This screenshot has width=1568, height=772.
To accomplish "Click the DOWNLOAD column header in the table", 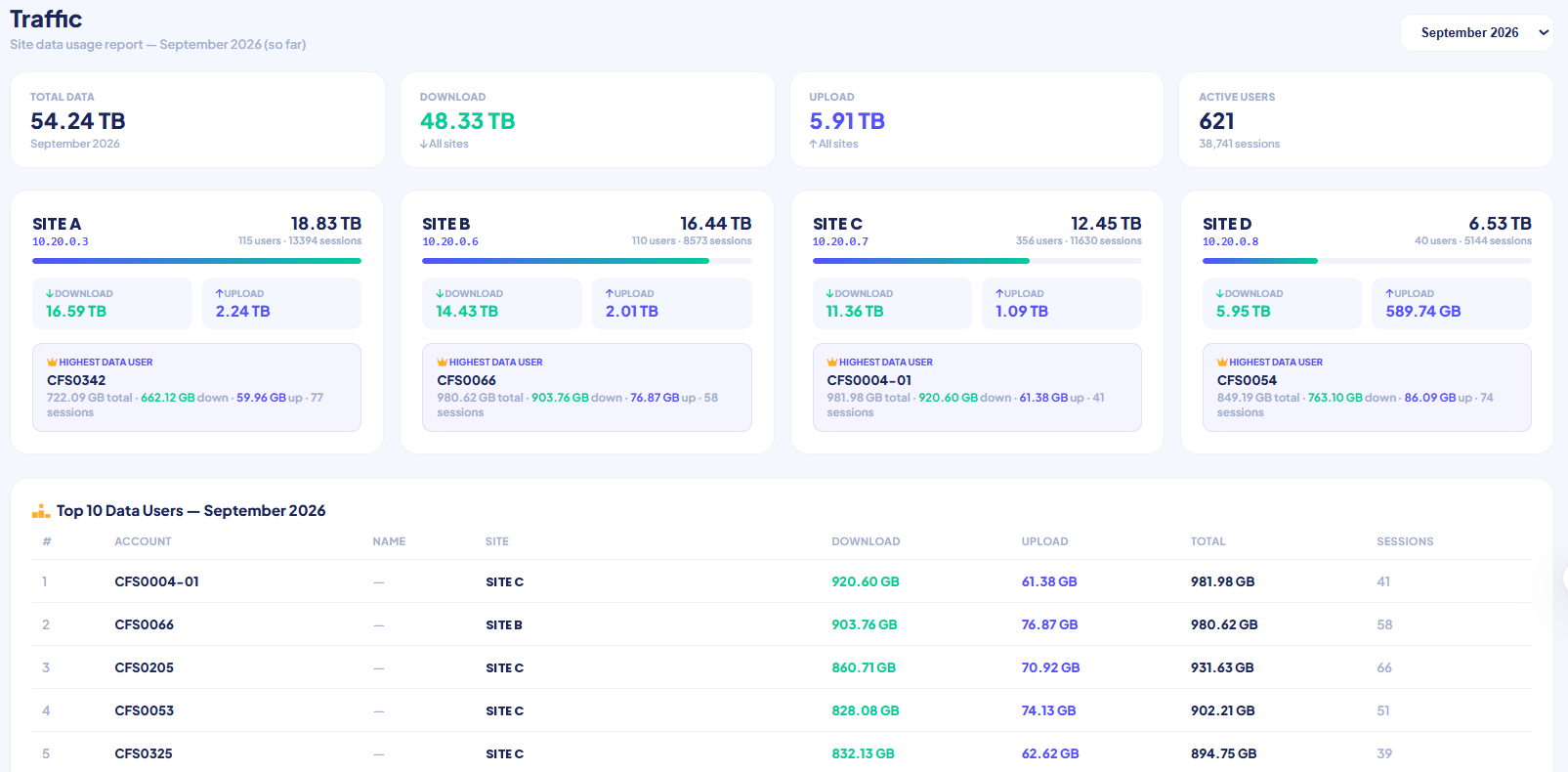I will 866,541.
